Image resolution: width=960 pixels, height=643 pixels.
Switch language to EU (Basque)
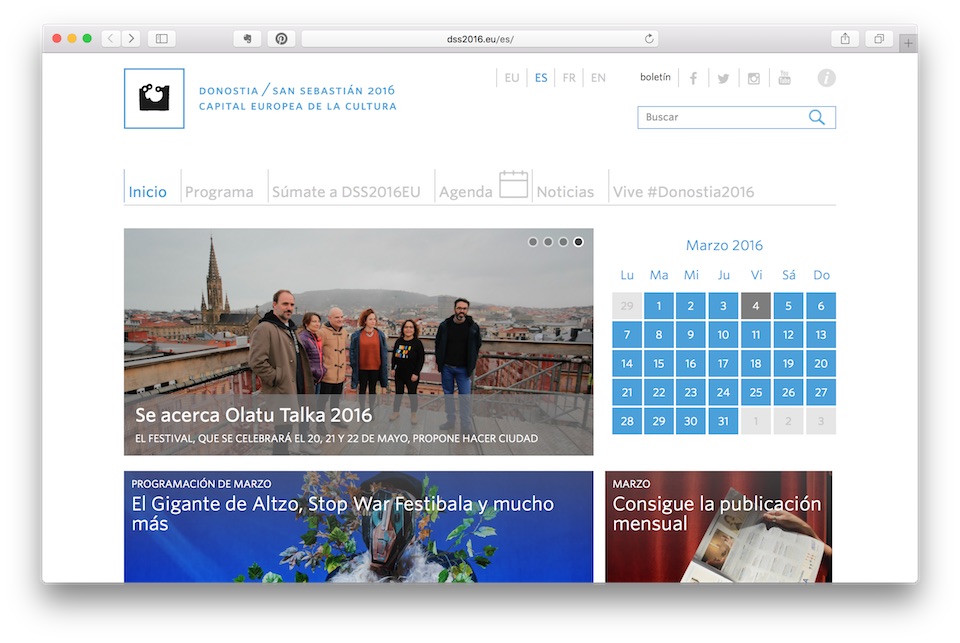pyautogui.click(x=512, y=78)
